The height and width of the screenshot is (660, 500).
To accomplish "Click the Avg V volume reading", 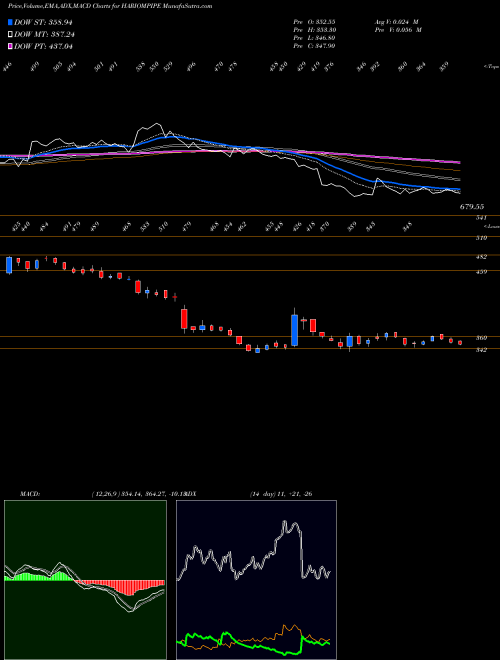I will pos(396,21).
